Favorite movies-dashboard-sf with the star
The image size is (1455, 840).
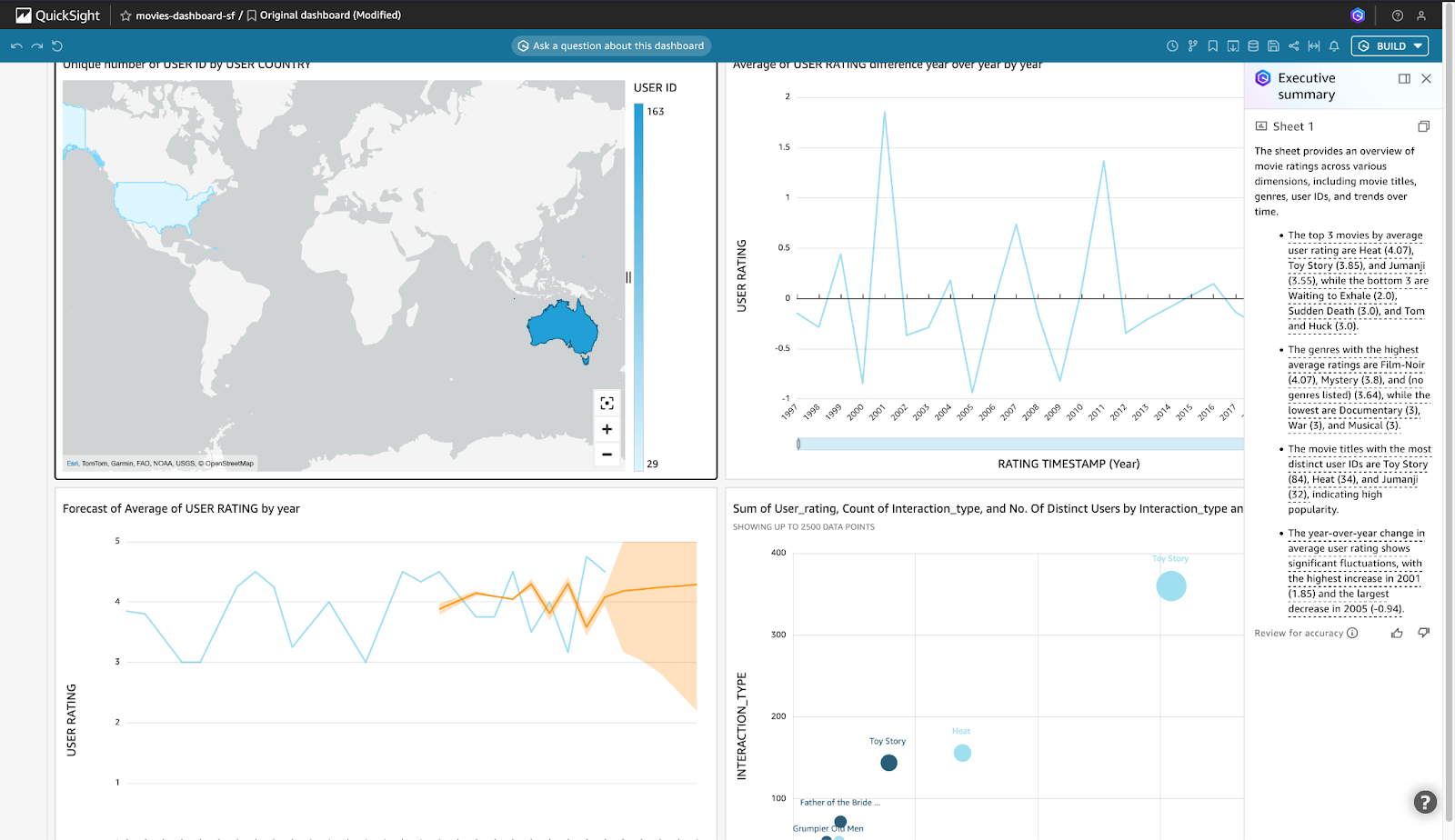tap(125, 15)
